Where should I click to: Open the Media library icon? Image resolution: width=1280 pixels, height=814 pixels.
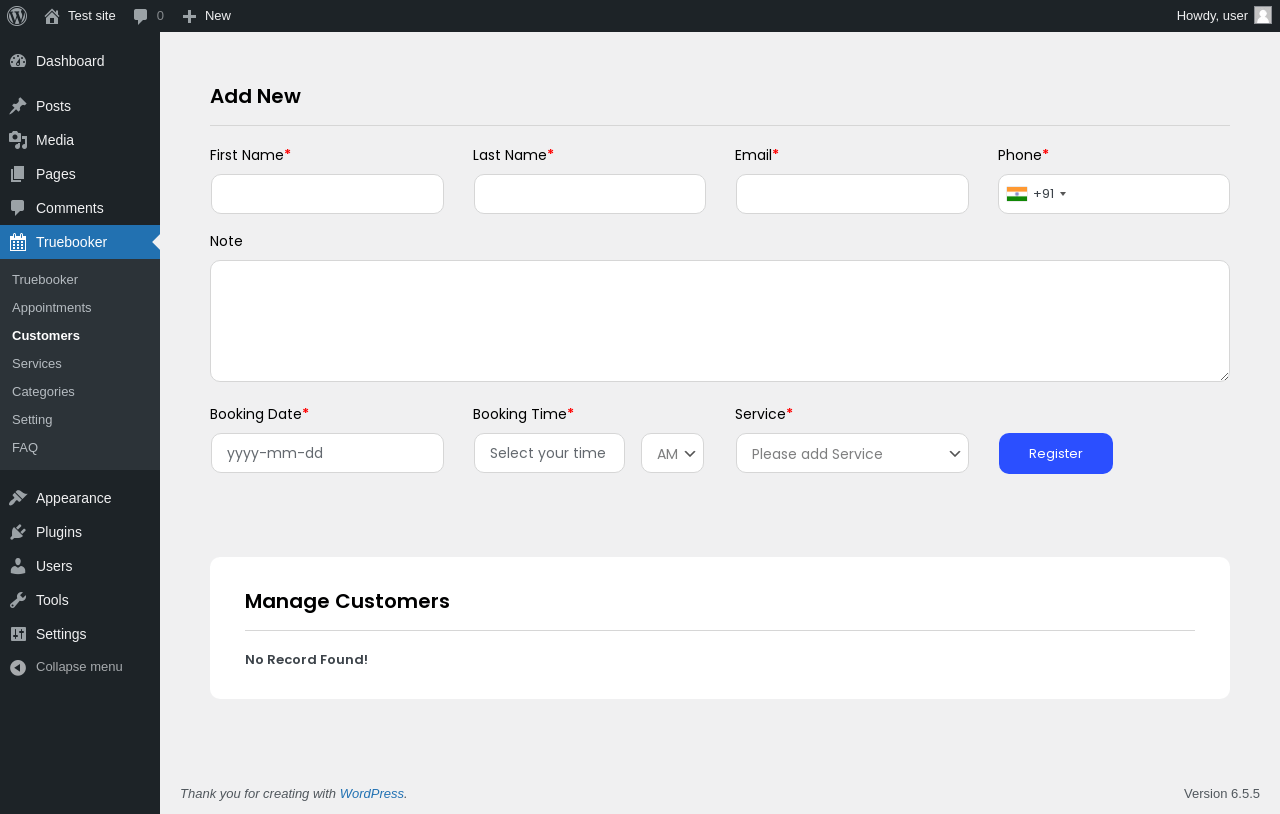click(x=18, y=140)
